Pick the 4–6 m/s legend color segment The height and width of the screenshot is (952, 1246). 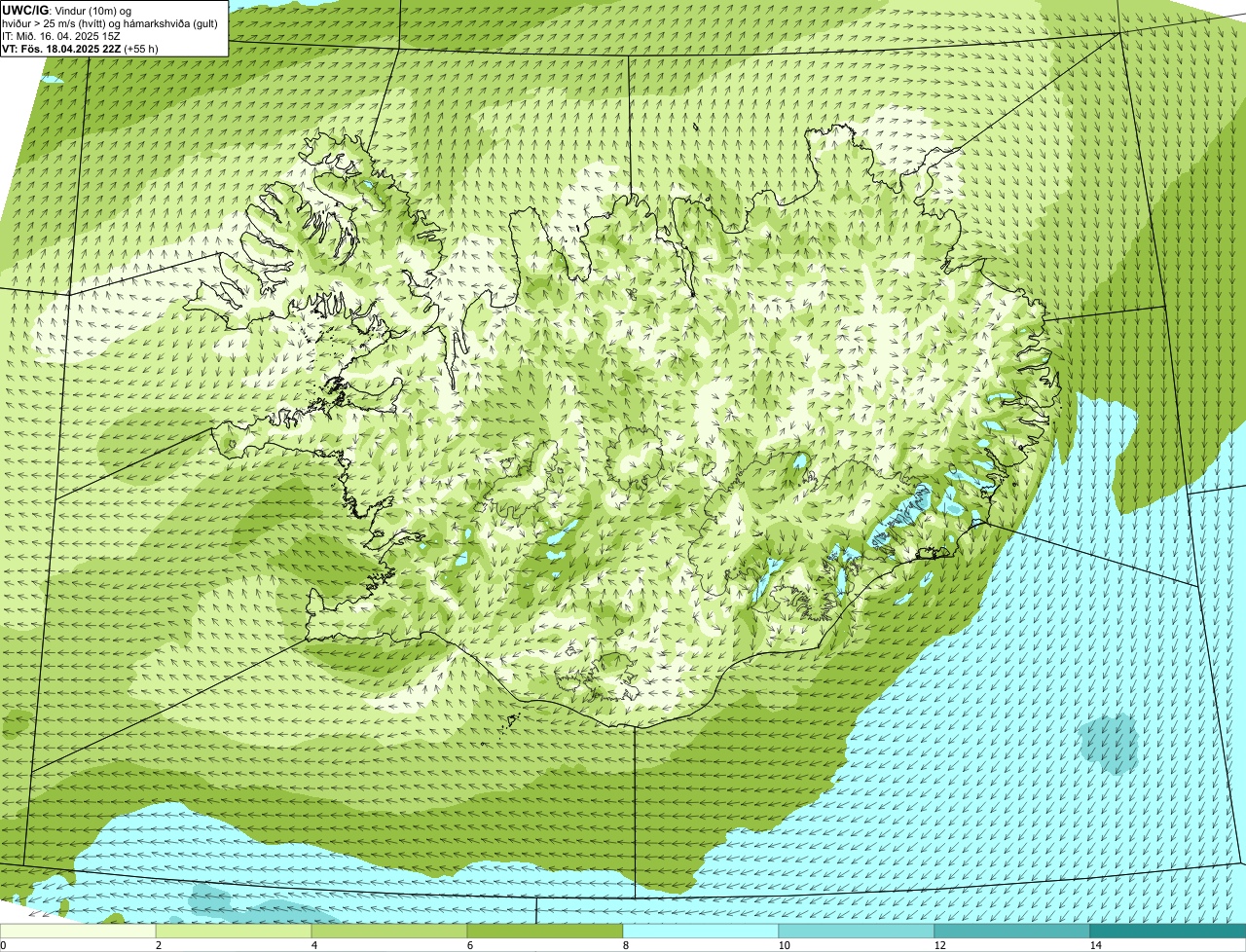(x=389, y=931)
